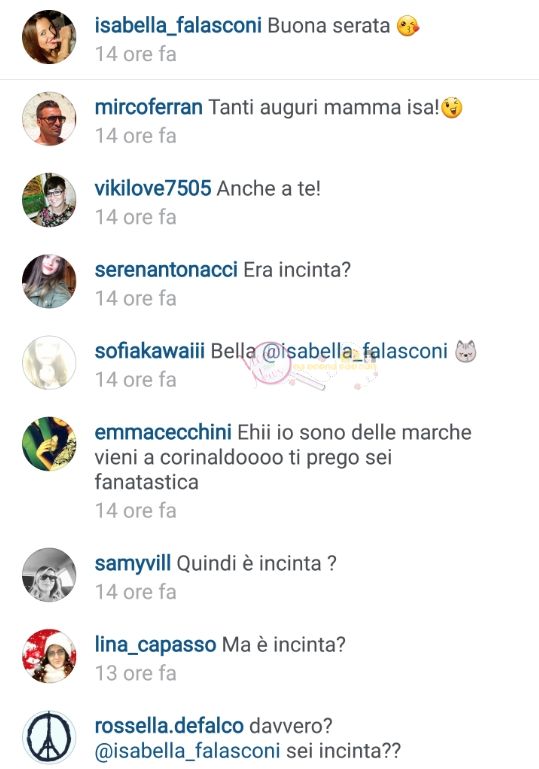Viewport: 539px width, 769px height.
Task: Select the sofiakawaiii username
Action: [x=150, y=351]
